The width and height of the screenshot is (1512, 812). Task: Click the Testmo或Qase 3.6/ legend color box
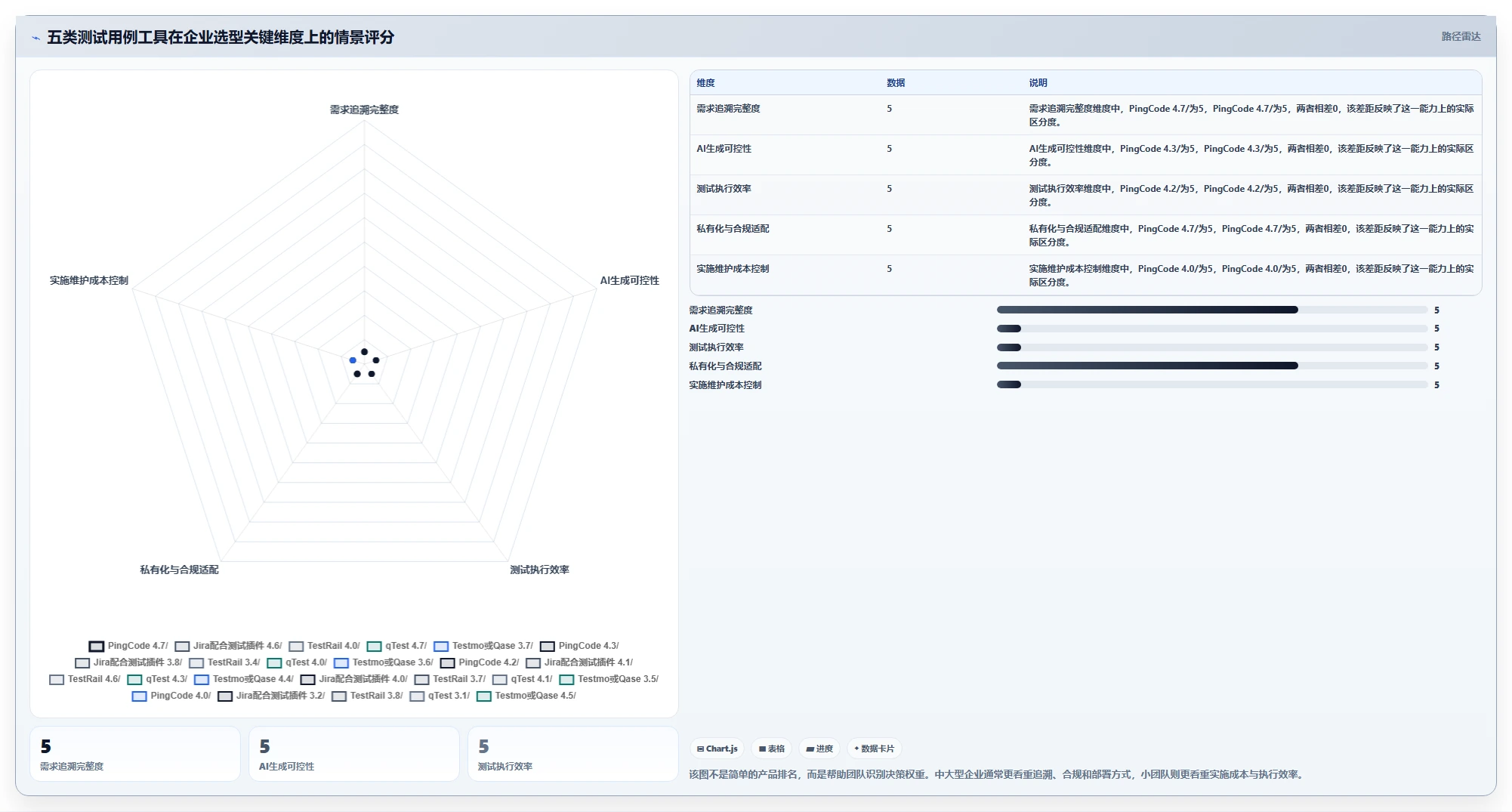coord(341,663)
